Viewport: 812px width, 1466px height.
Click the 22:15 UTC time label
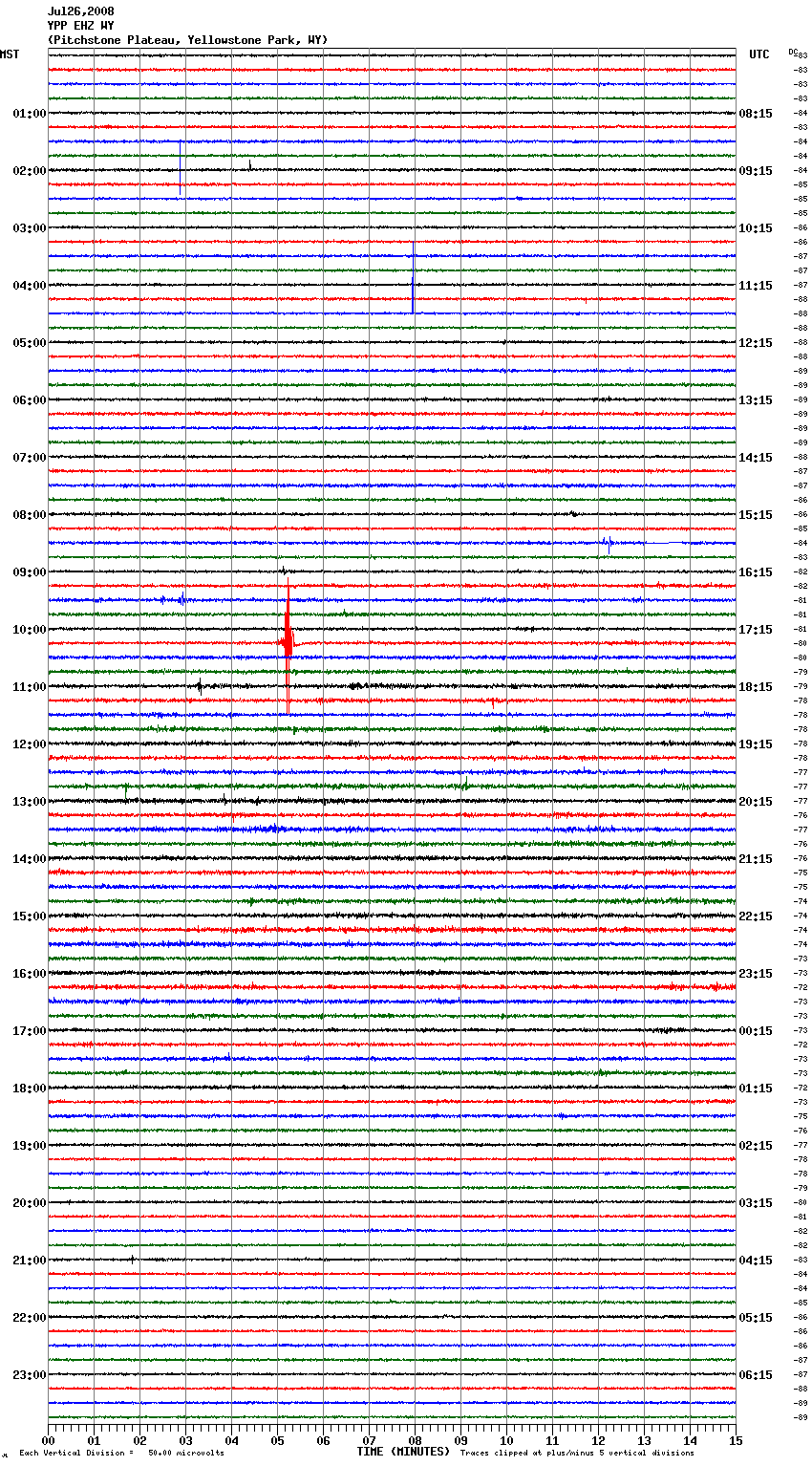[756, 916]
